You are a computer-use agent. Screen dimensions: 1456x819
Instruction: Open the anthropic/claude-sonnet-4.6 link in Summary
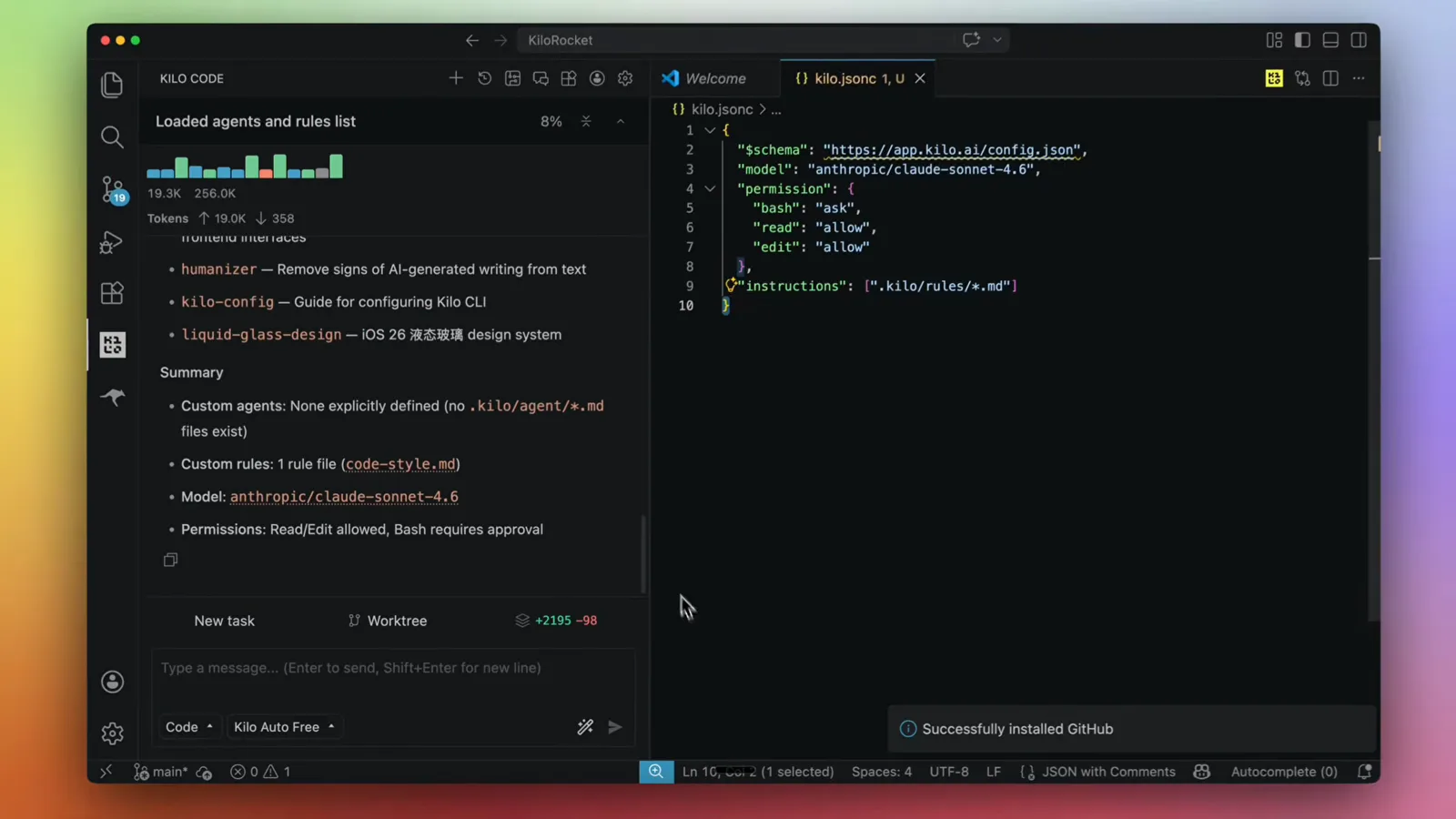pos(344,497)
